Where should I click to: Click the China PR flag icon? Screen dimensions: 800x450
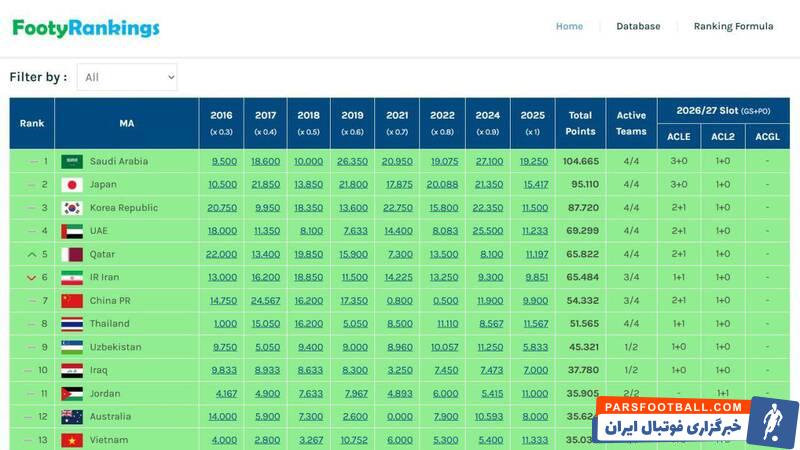tap(72, 301)
